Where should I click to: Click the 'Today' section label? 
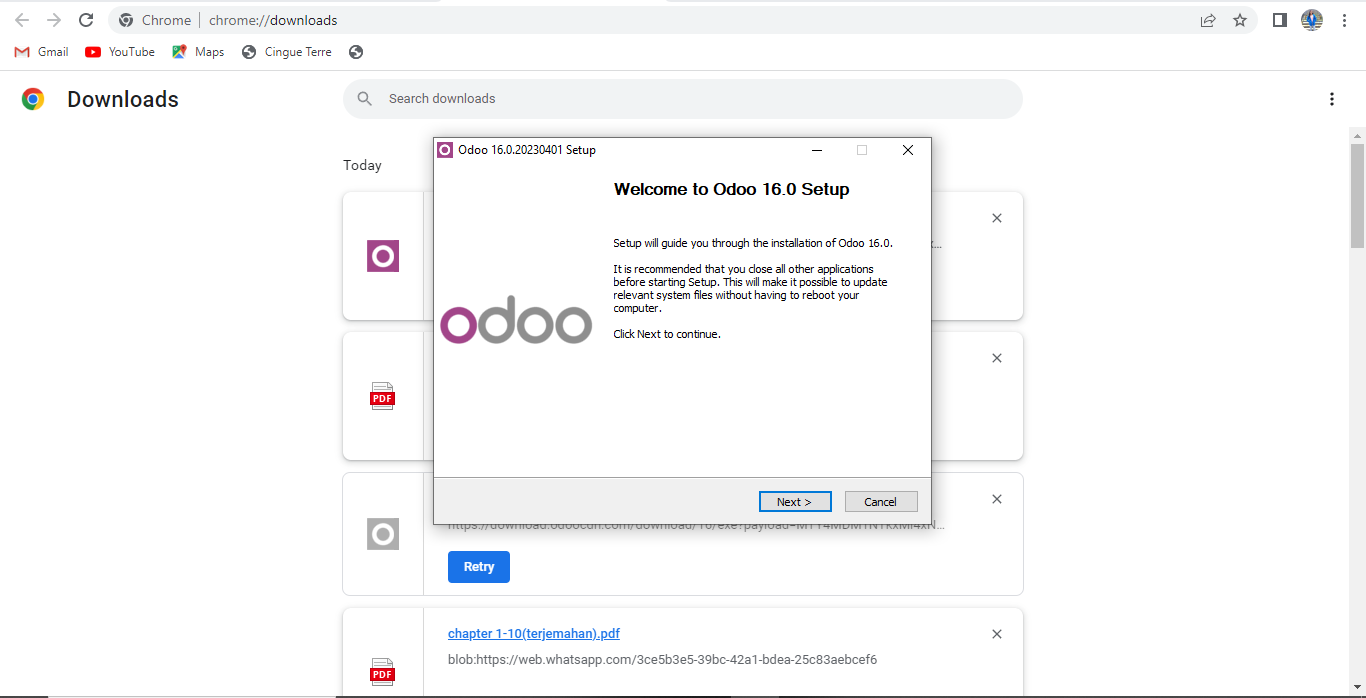click(362, 165)
